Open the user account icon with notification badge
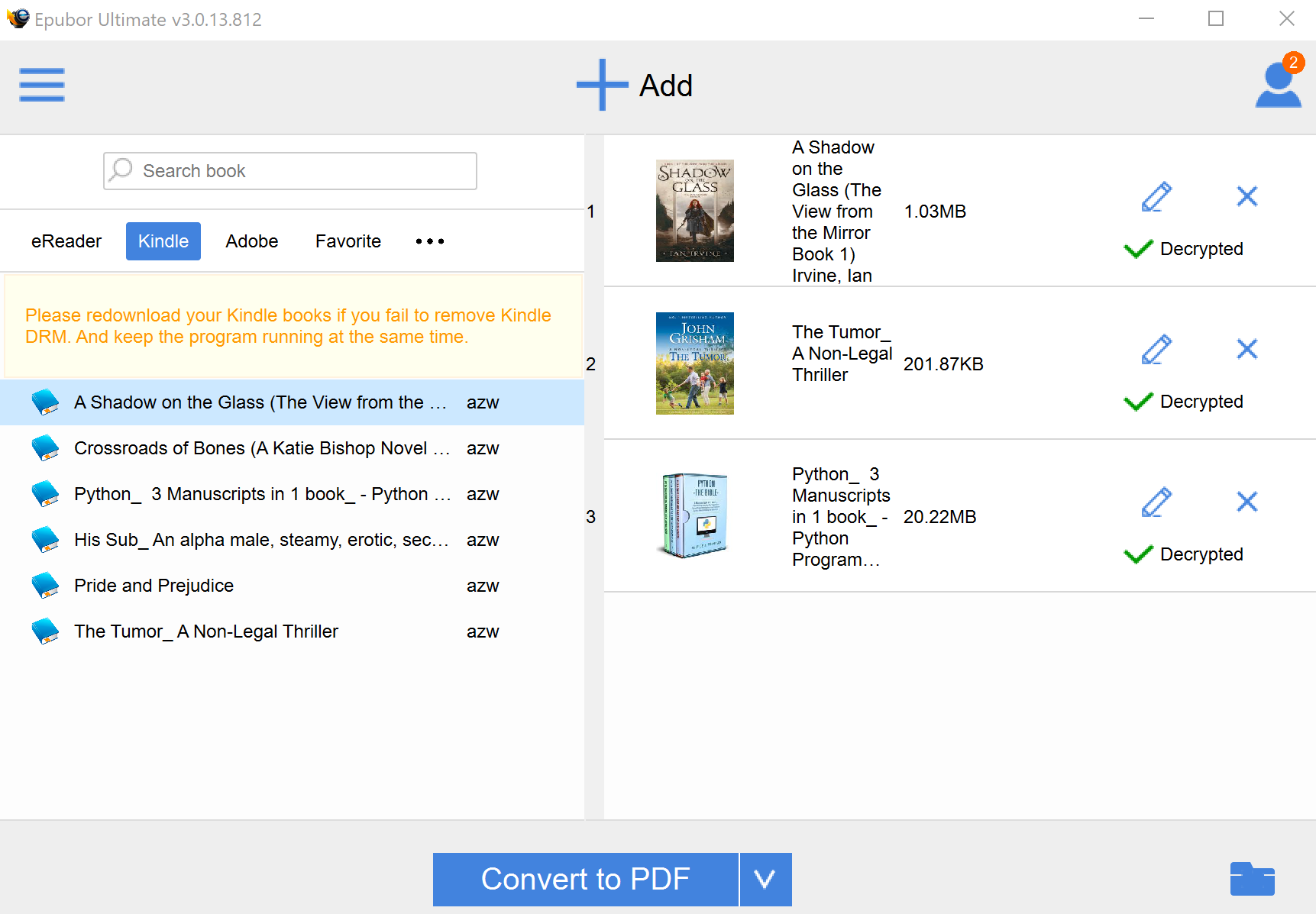Image resolution: width=1316 pixels, height=914 pixels. point(1278,85)
